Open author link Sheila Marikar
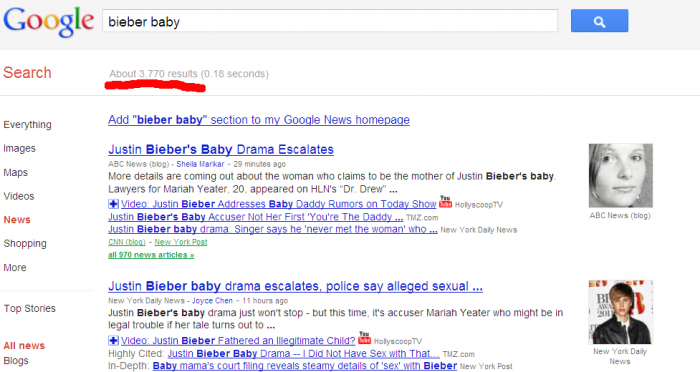This screenshot has height=372, width=700. (200, 164)
